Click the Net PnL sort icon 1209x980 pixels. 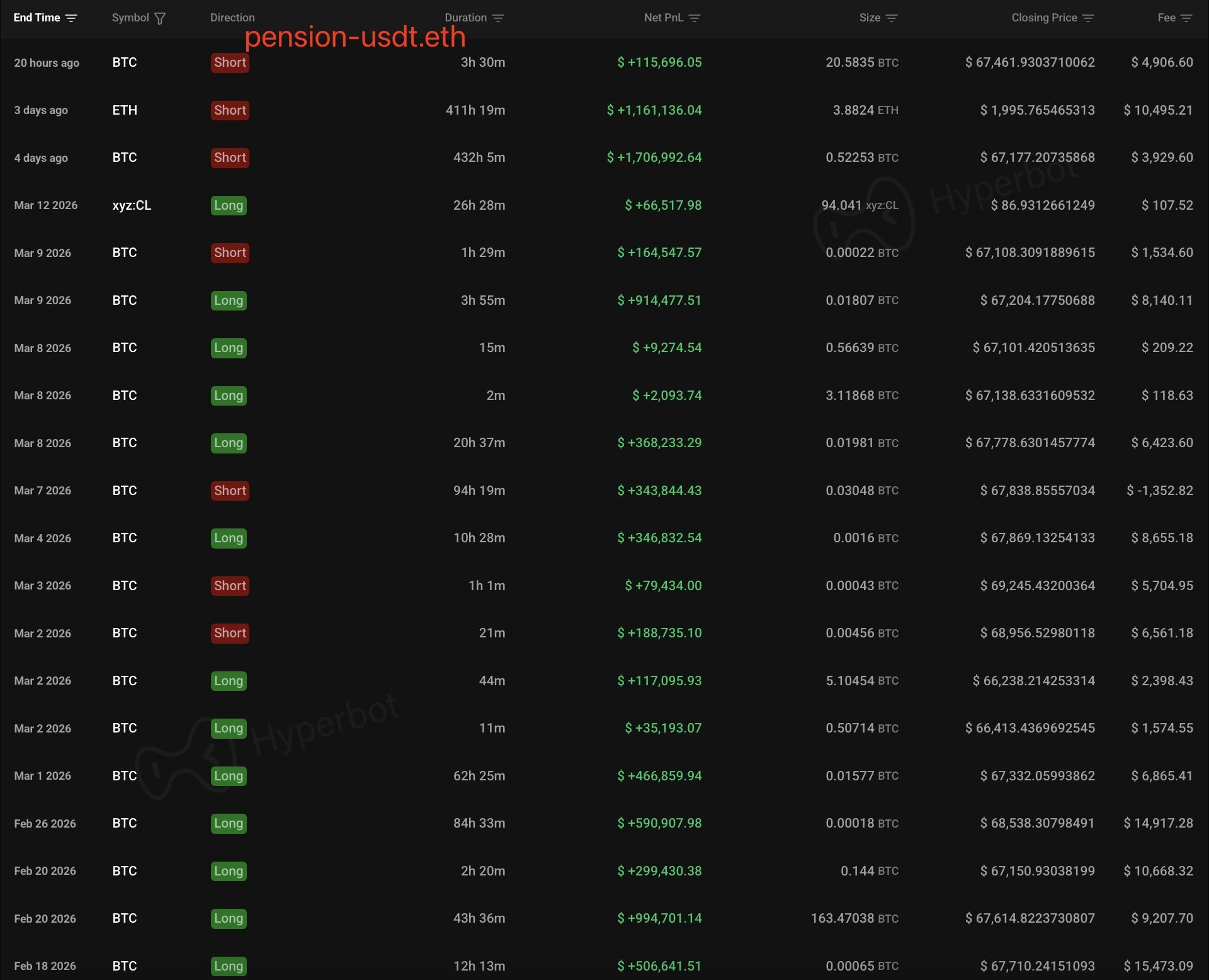click(695, 18)
